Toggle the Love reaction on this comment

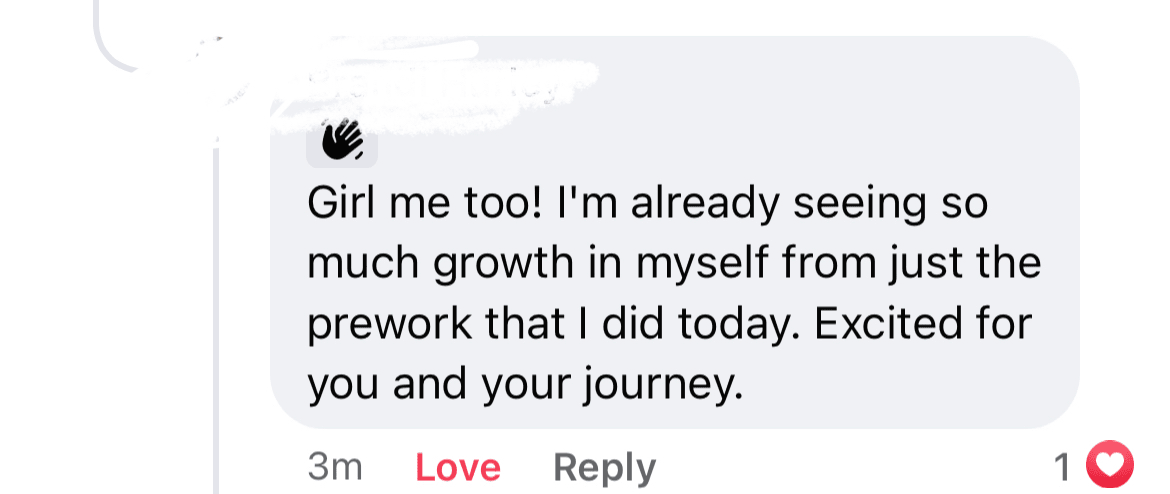point(457,467)
